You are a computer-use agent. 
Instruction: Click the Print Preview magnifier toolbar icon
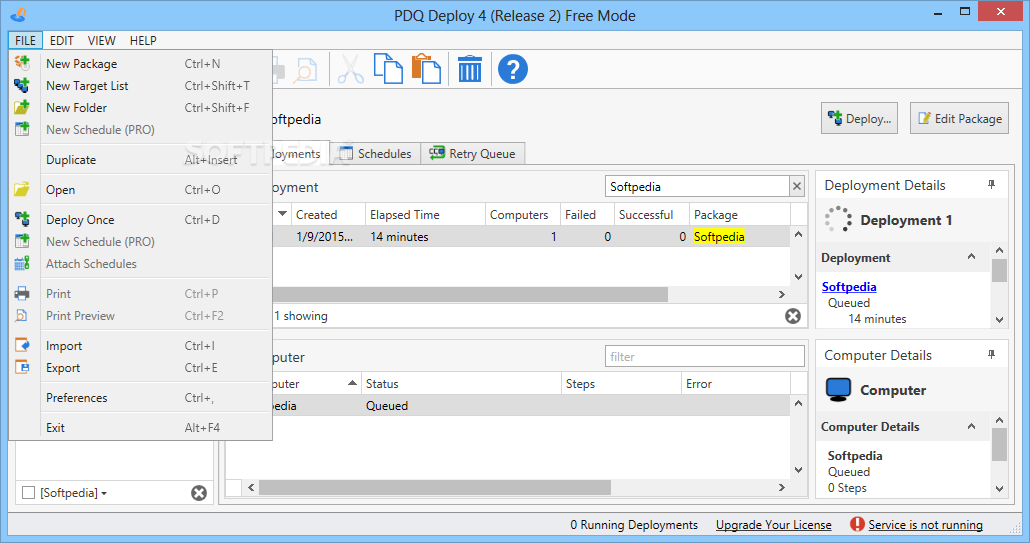(305, 70)
